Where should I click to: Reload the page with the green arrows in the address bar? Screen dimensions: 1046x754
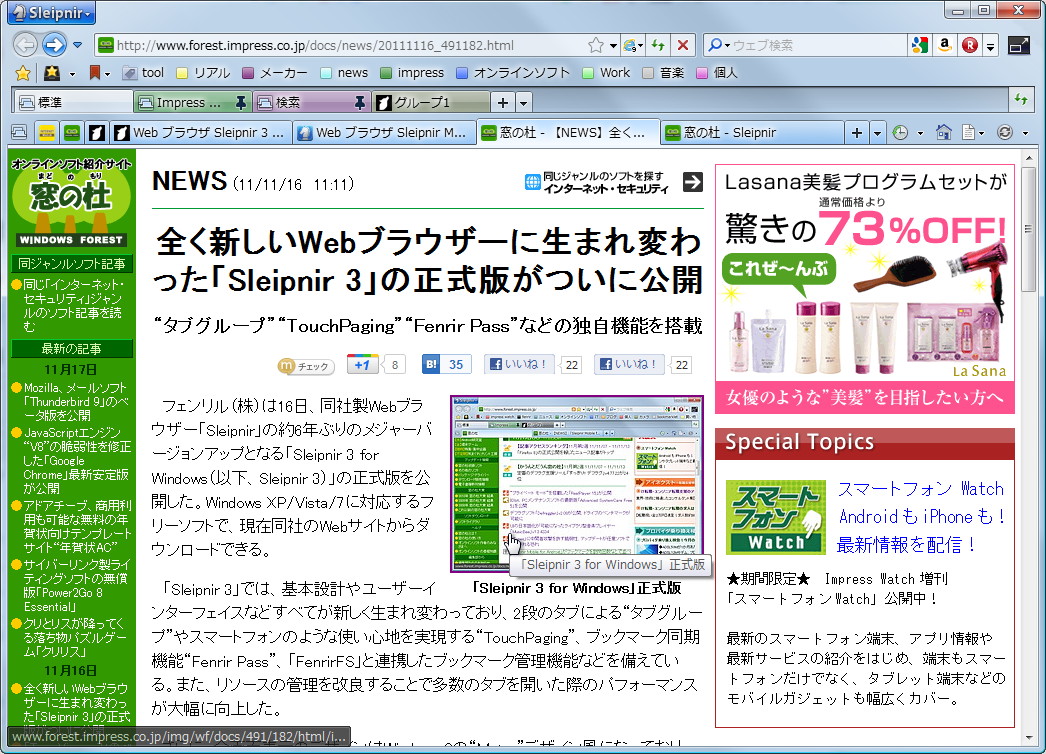tap(658, 45)
